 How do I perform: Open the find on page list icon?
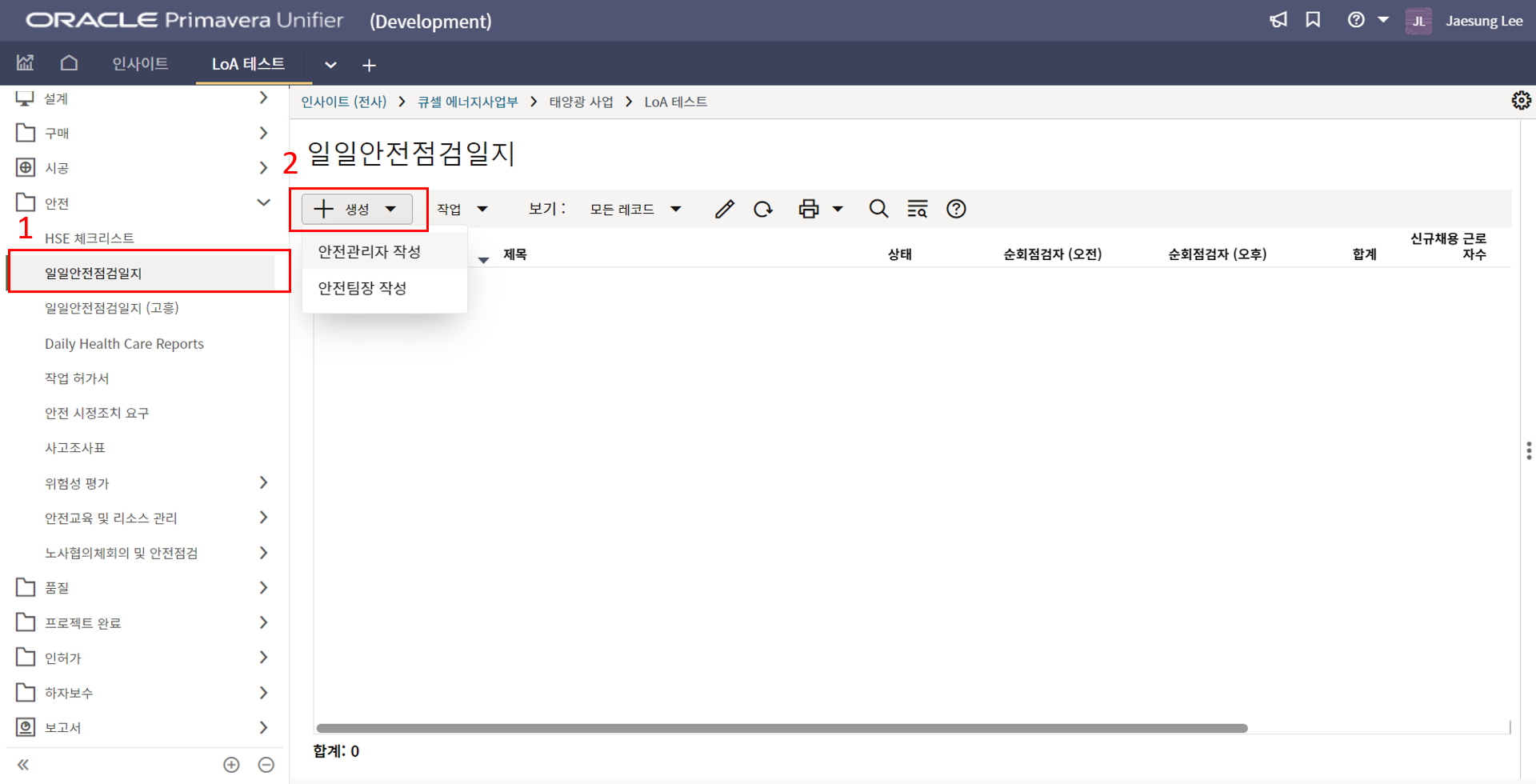coord(917,210)
